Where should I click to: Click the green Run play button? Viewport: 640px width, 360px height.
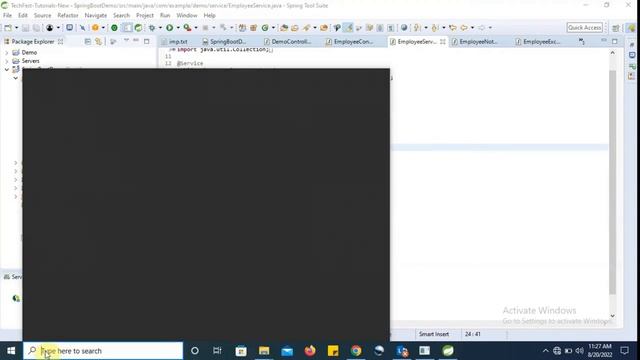[169, 28]
